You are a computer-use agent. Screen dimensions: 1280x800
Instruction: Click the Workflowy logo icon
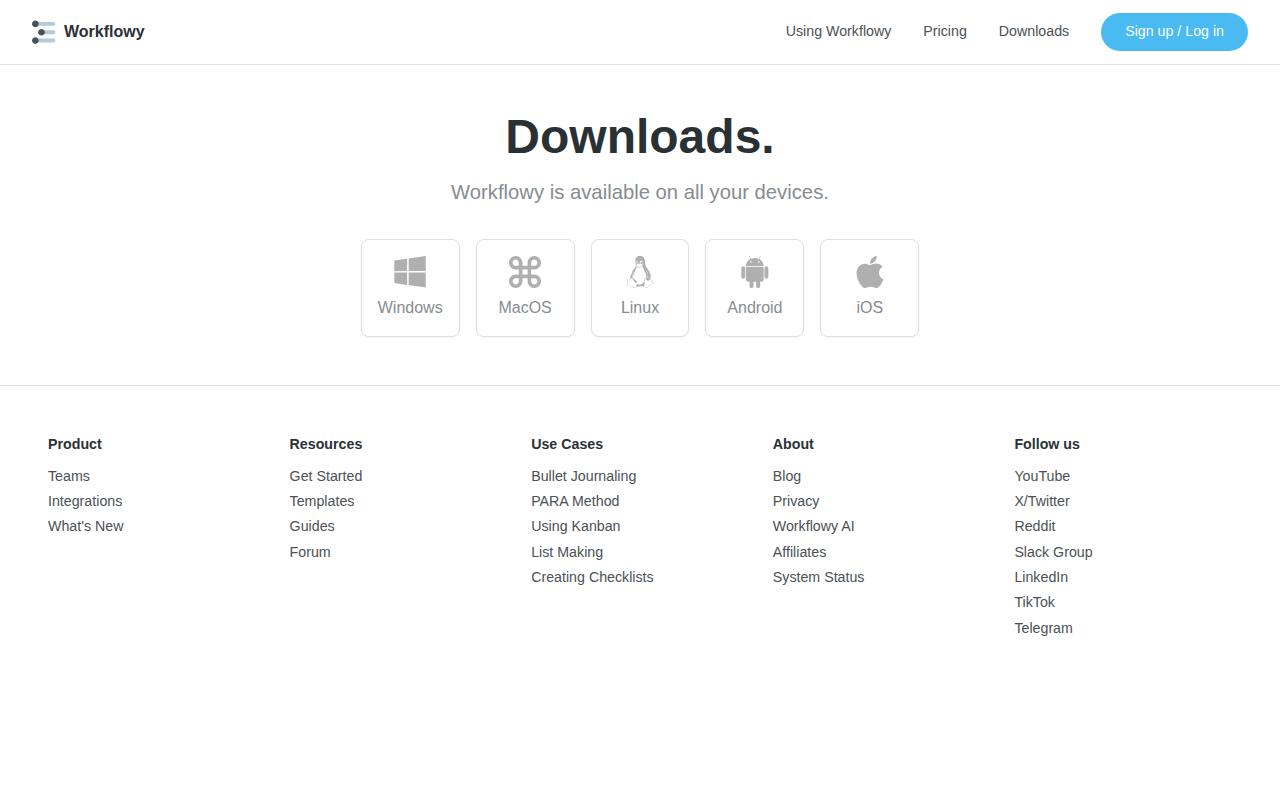tap(43, 32)
